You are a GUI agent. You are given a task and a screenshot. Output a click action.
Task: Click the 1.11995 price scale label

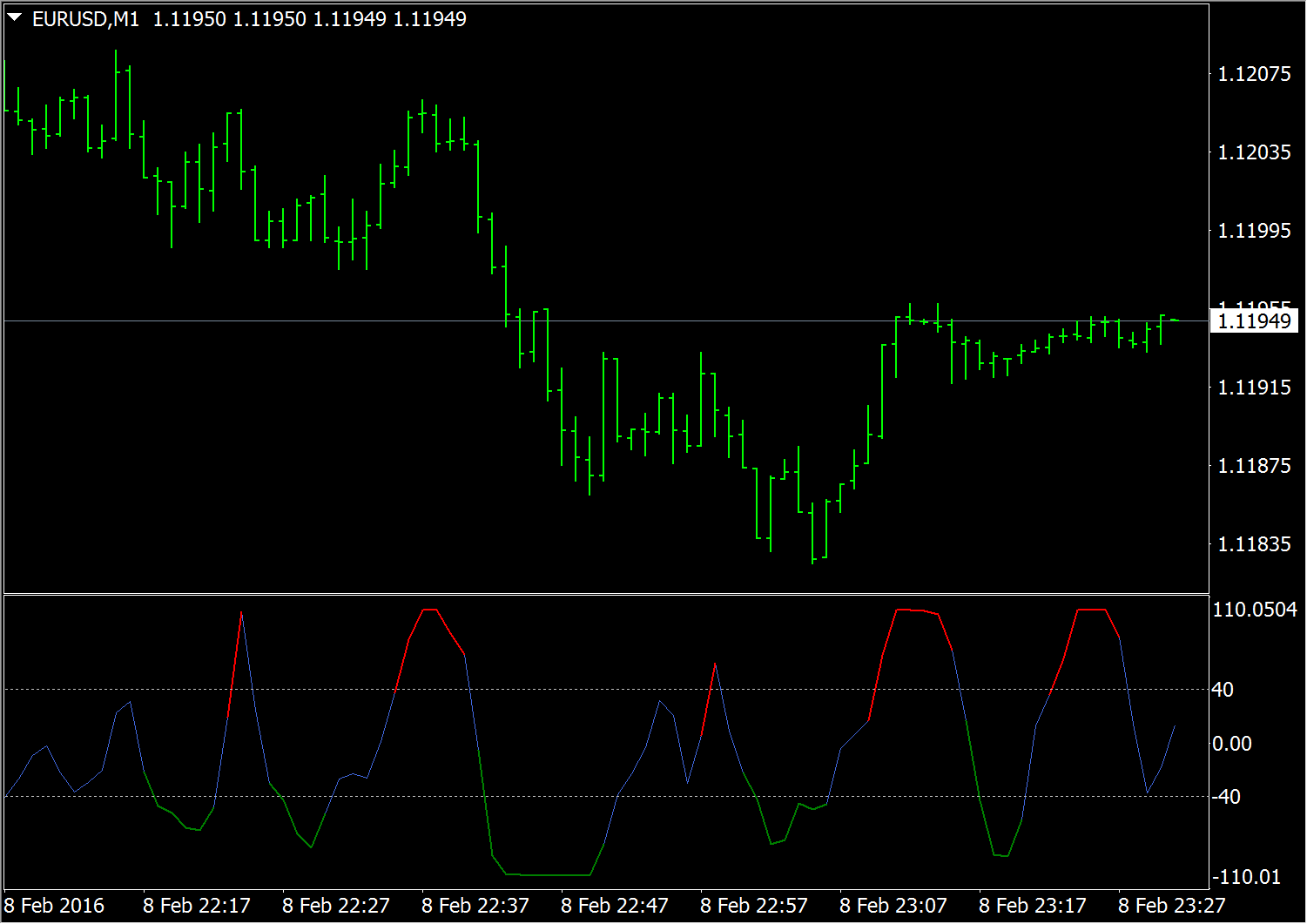1254,231
